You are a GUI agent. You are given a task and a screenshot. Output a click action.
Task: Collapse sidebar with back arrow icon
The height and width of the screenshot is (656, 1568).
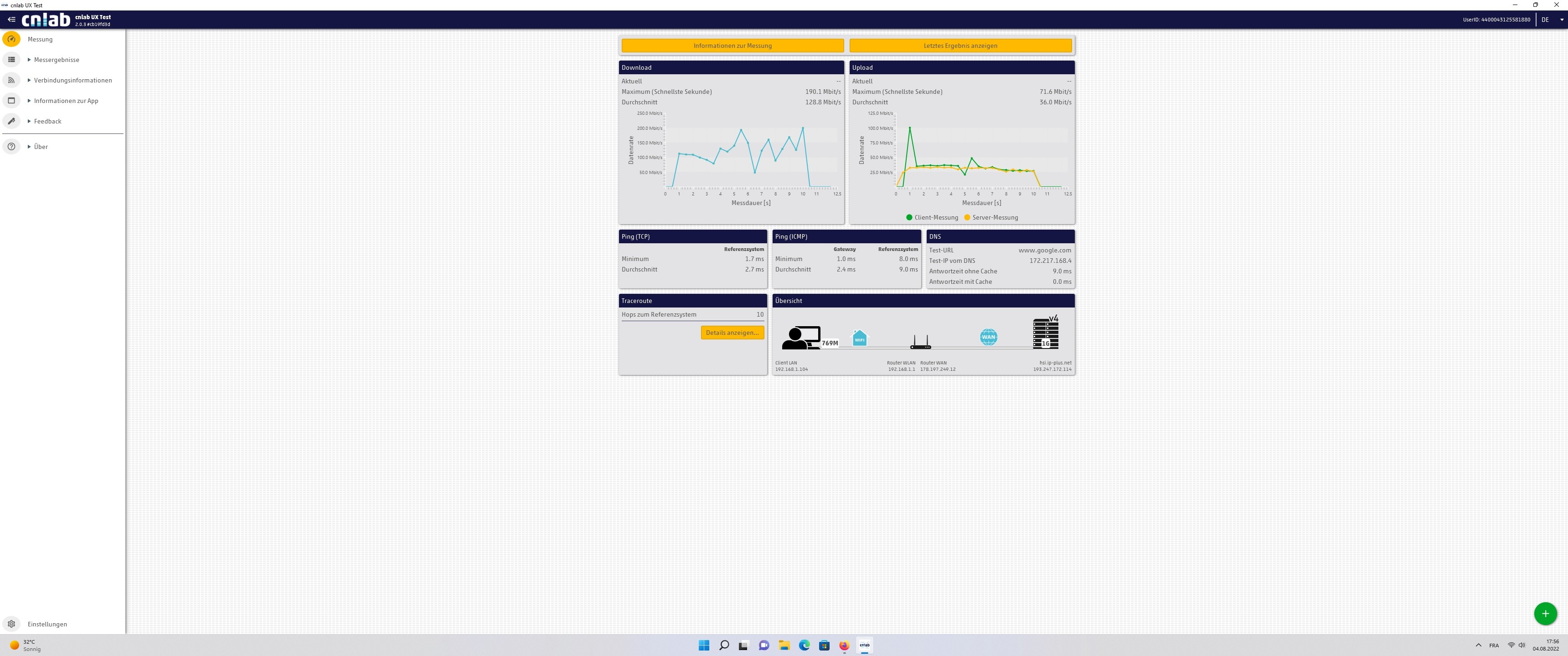[11, 20]
